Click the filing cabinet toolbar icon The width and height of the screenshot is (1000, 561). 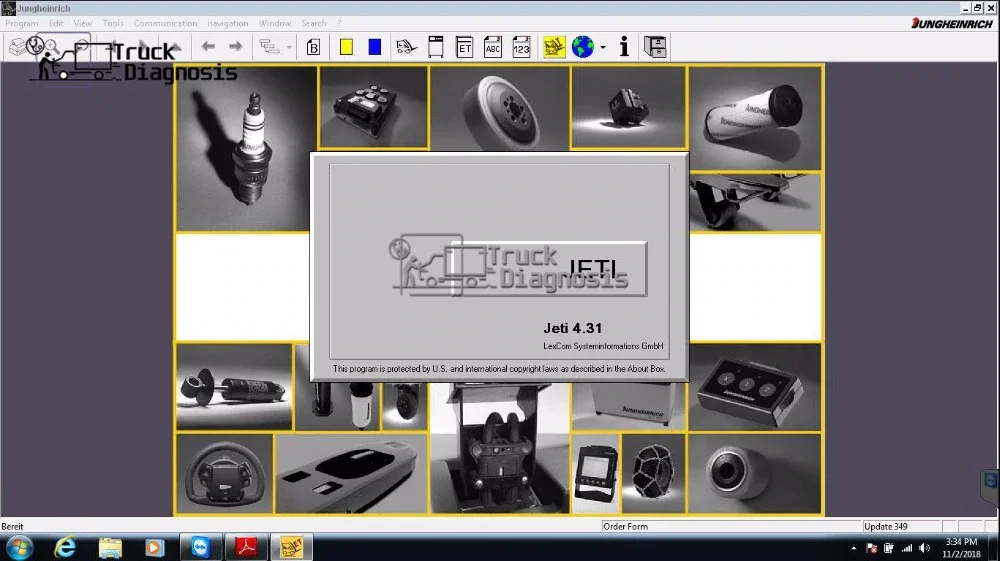point(655,47)
